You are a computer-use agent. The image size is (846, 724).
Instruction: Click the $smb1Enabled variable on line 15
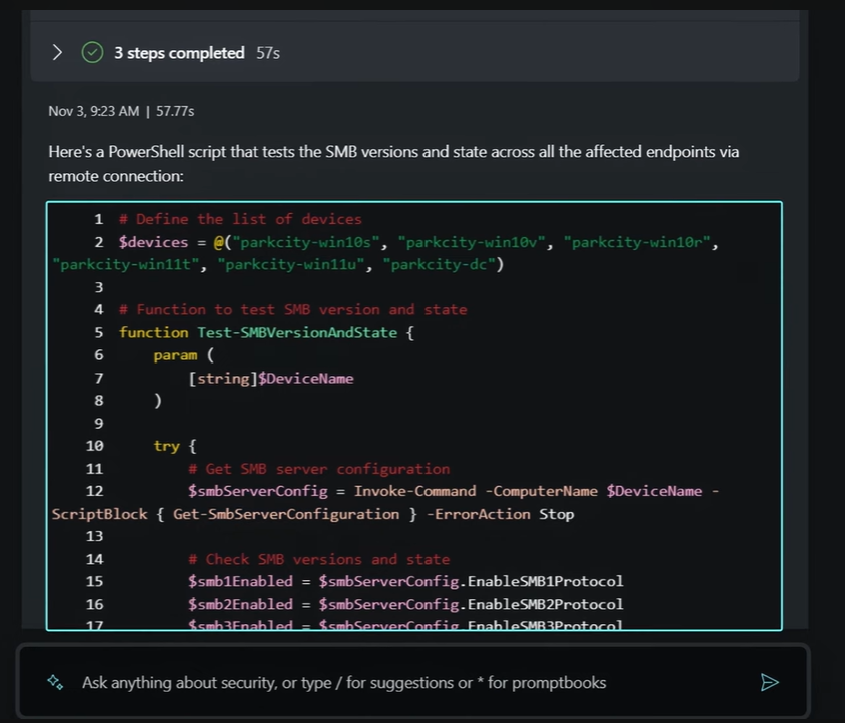[240, 581]
